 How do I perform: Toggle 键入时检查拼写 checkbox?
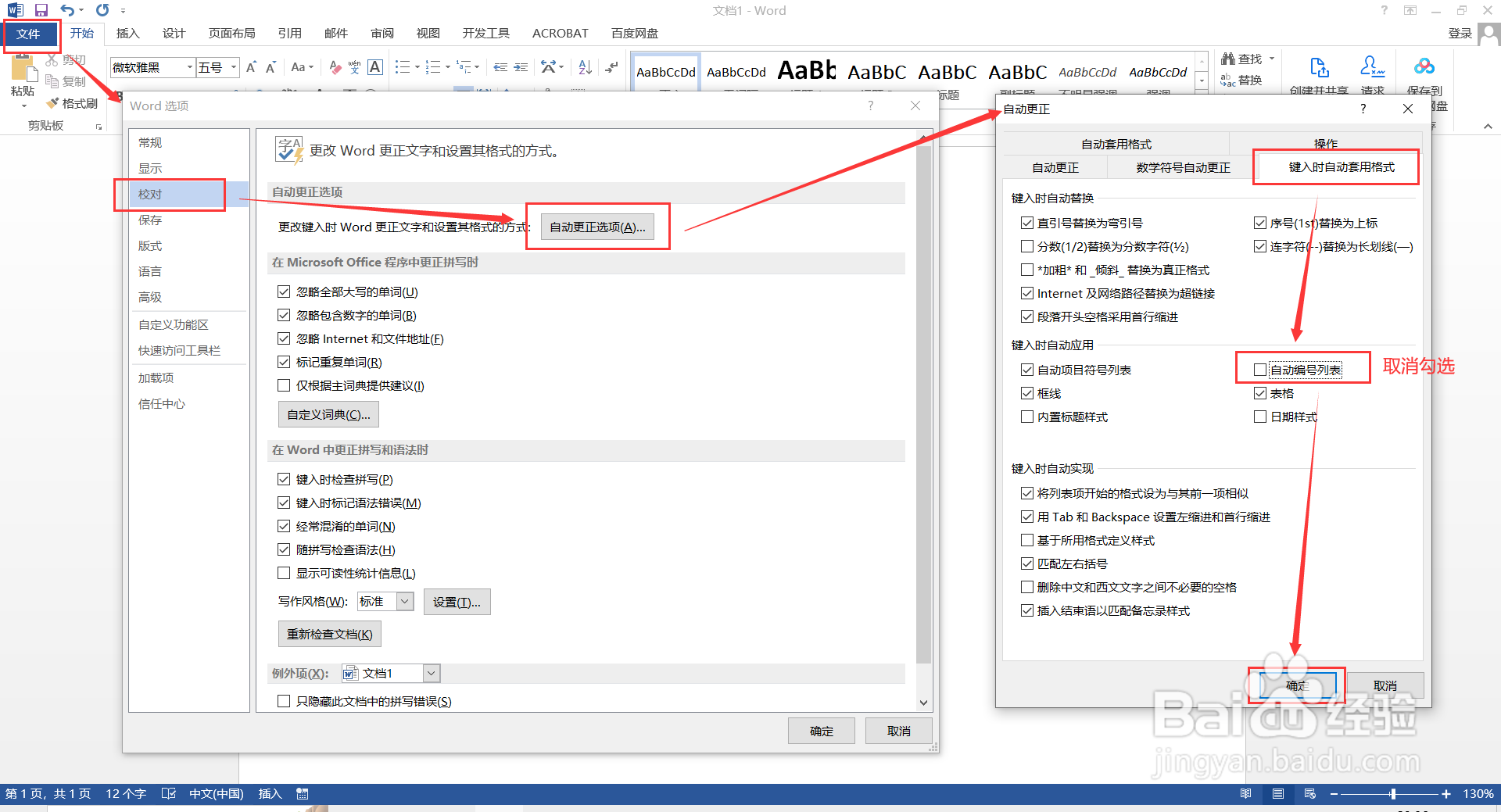(284, 479)
